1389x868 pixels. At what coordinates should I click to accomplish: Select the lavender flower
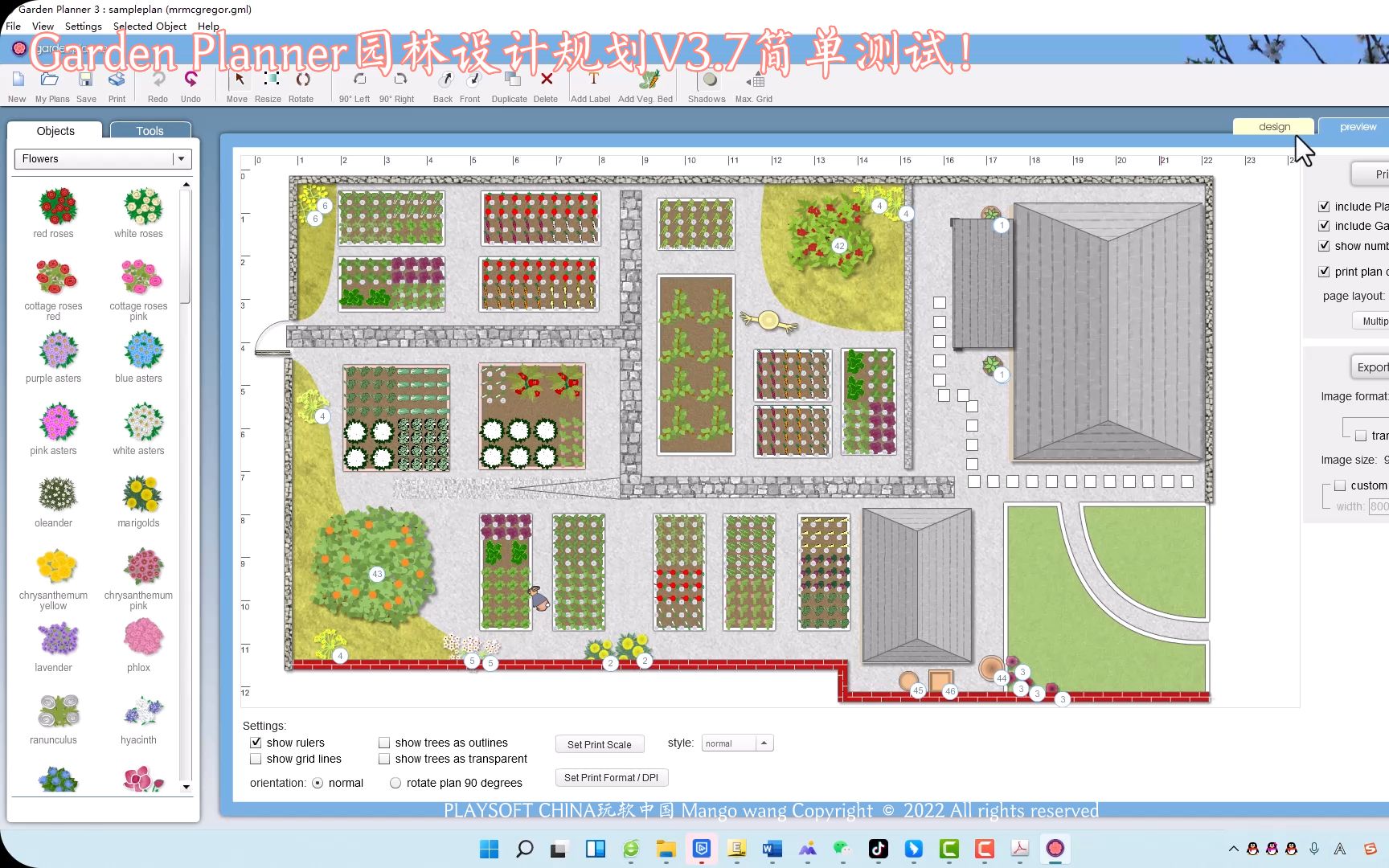(57, 639)
